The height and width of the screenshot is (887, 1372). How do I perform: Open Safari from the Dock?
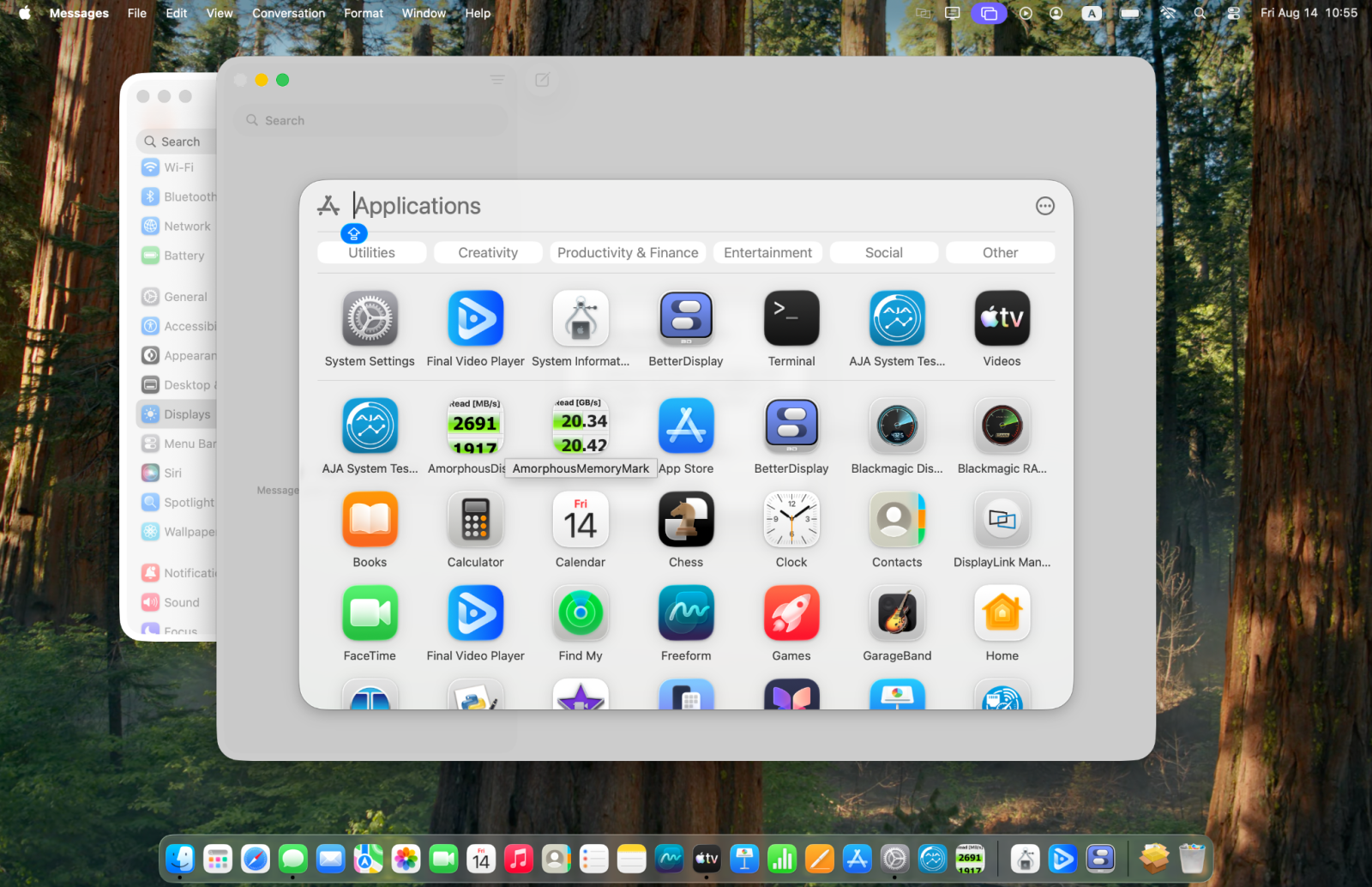coord(256,858)
